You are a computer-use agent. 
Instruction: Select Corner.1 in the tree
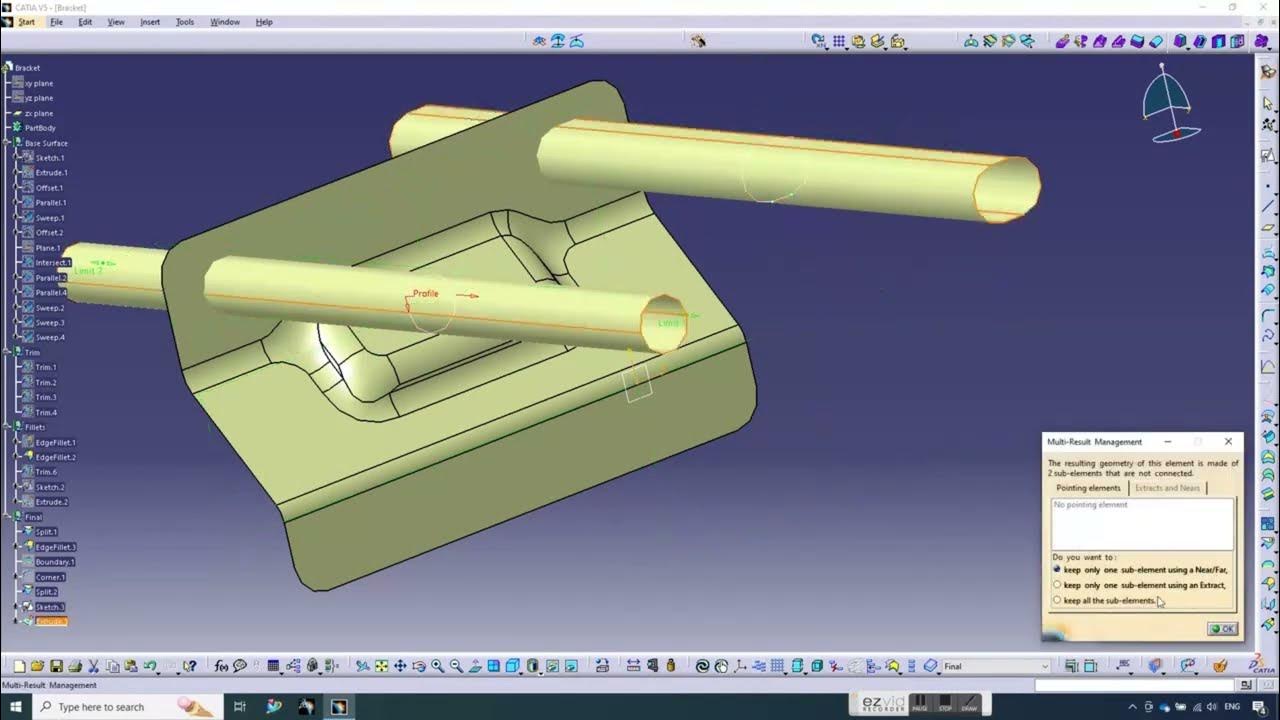[50, 577]
